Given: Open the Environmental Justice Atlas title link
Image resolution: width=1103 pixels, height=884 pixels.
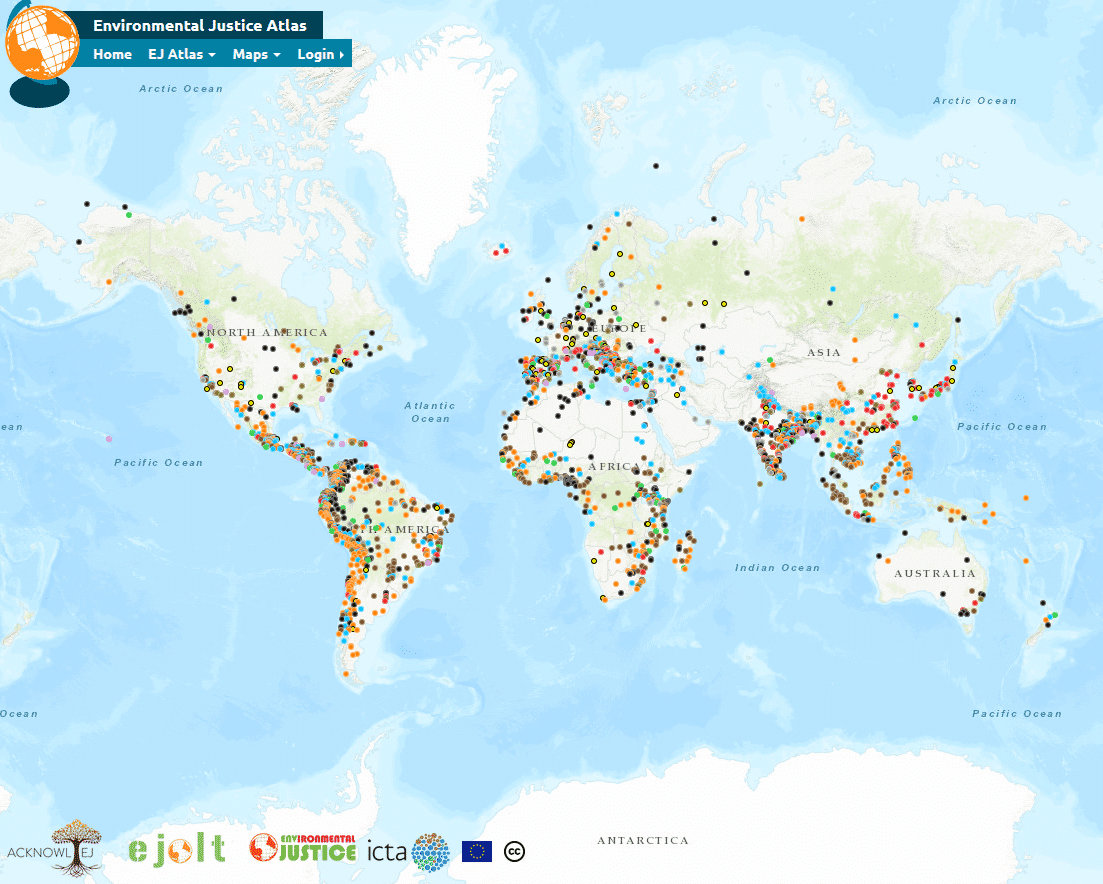Looking at the screenshot, I should 200,26.
